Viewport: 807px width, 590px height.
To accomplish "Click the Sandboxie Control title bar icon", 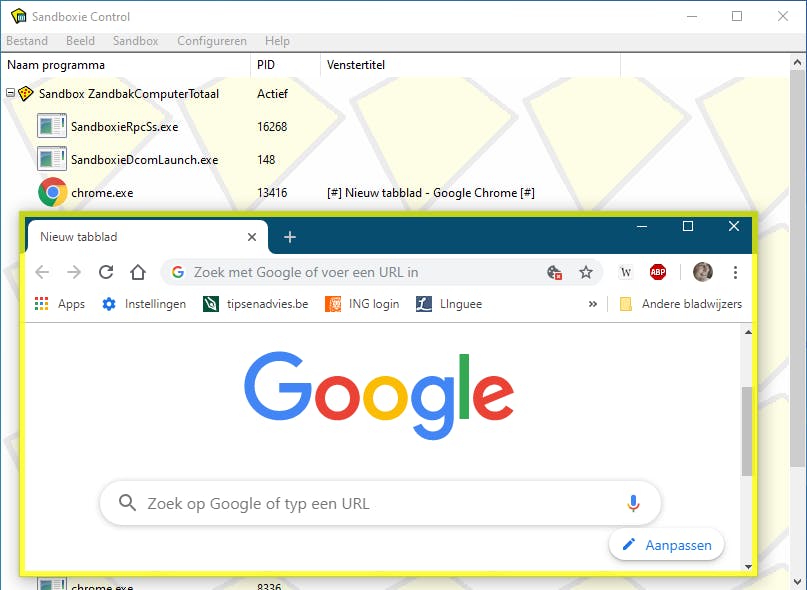I will 19,16.
